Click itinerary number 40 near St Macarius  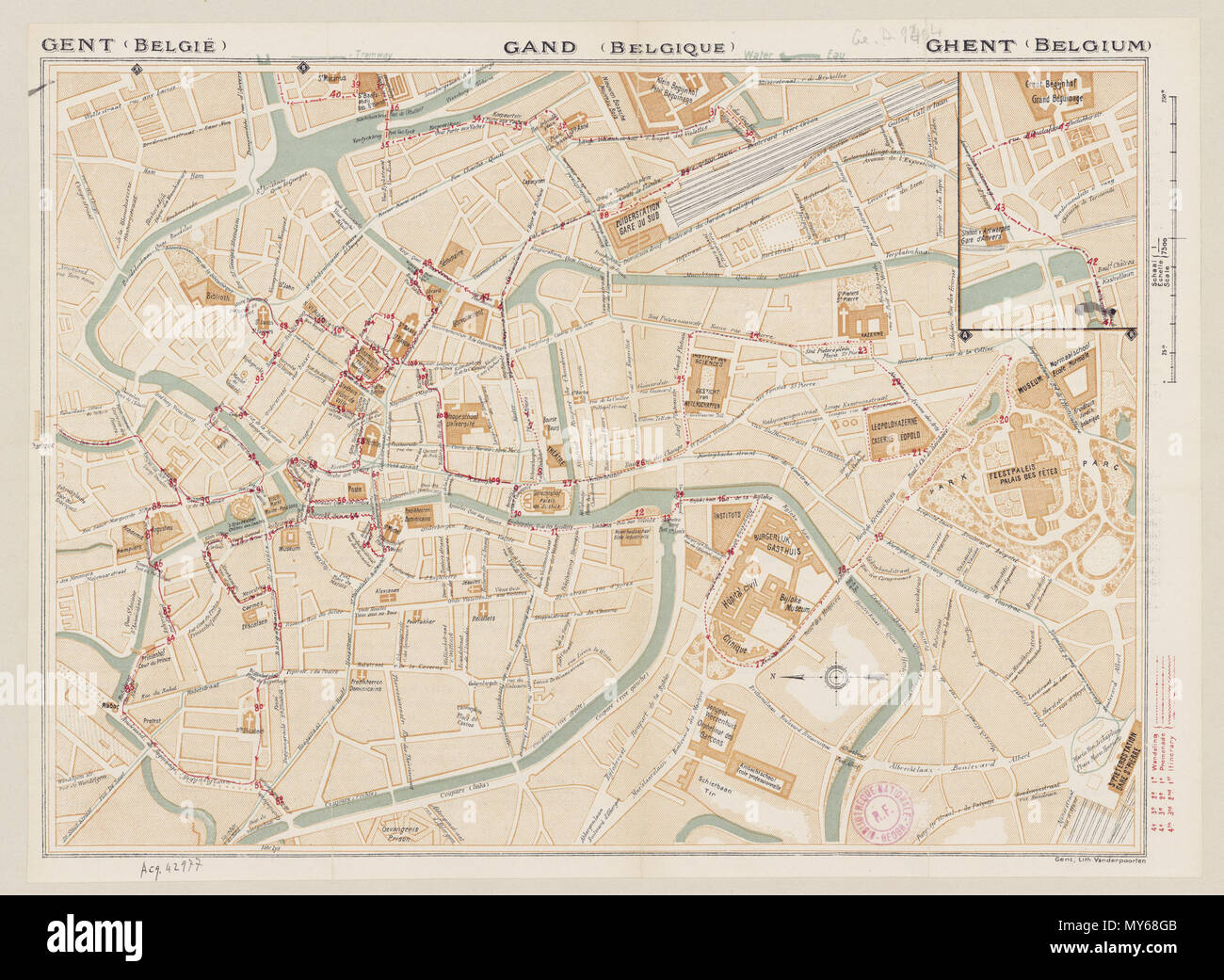coord(335,95)
